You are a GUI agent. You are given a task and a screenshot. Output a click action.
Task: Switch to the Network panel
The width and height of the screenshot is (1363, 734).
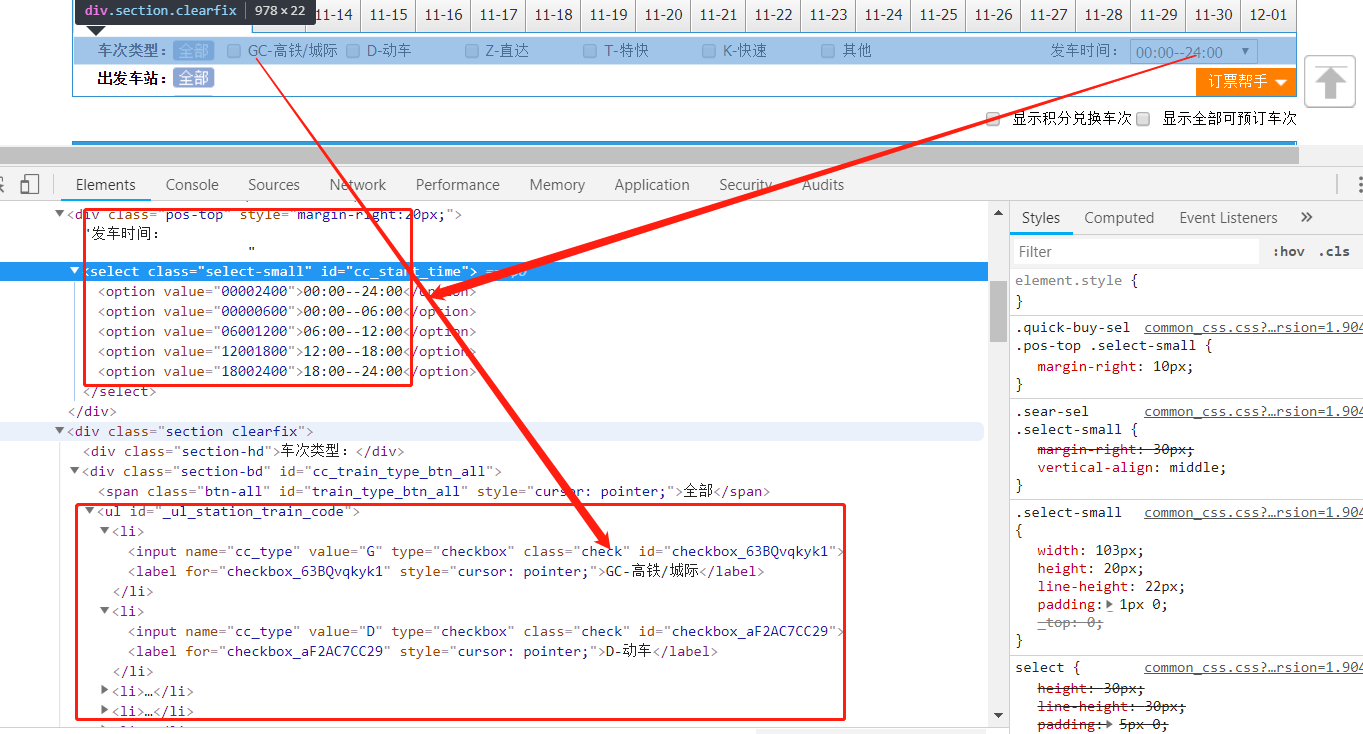pos(357,184)
